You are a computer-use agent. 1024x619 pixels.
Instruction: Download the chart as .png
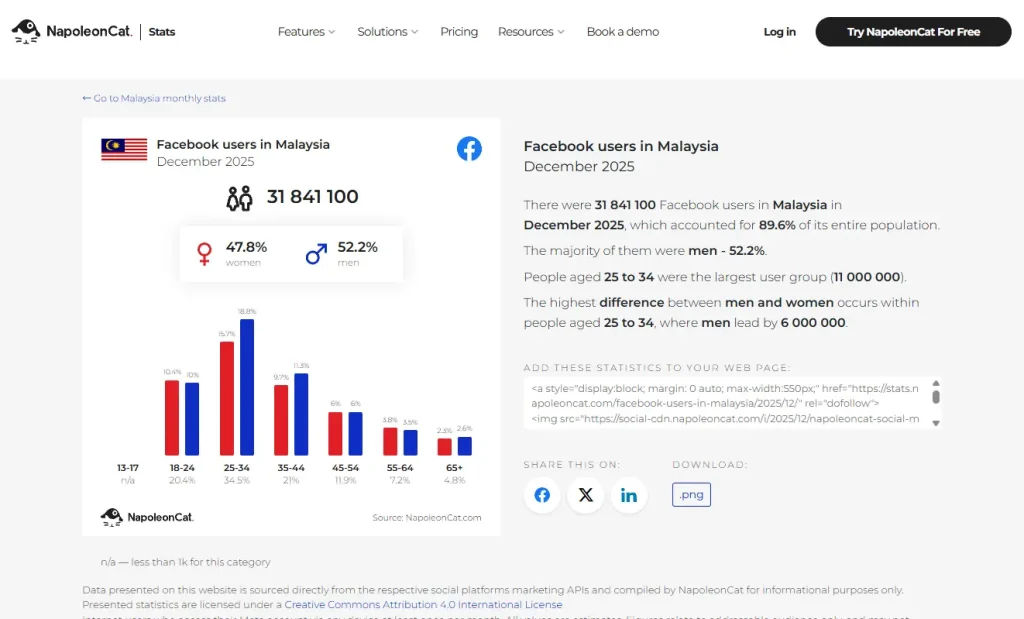691,494
